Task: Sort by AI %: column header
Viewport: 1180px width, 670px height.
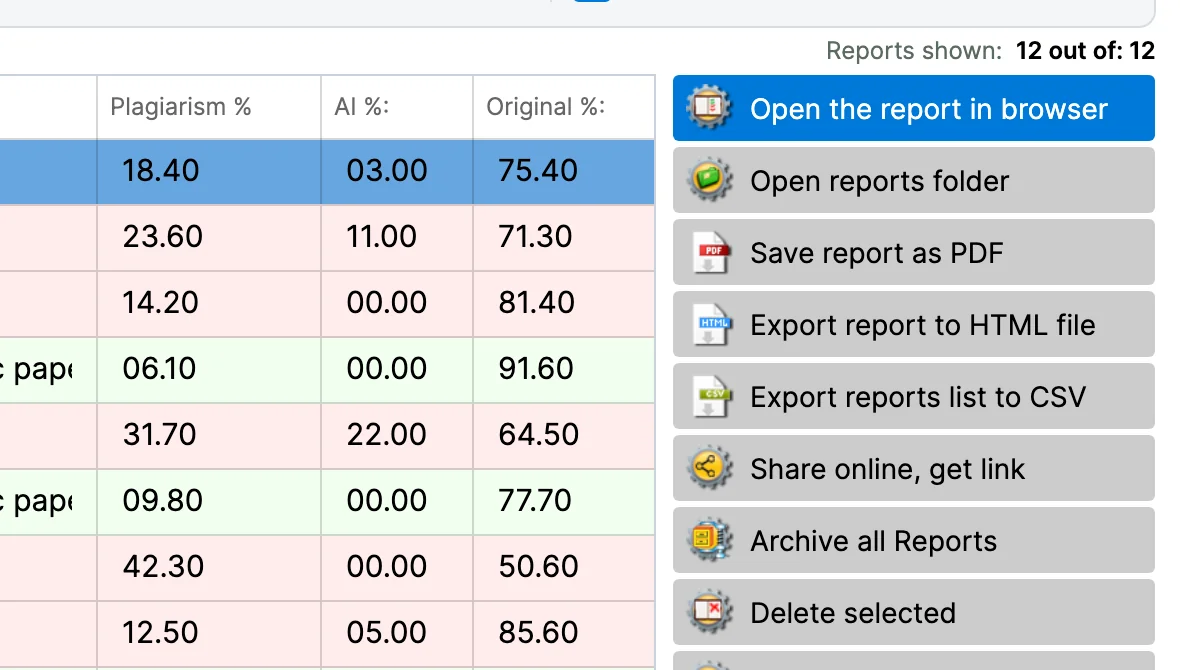Action: click(397, 107)
